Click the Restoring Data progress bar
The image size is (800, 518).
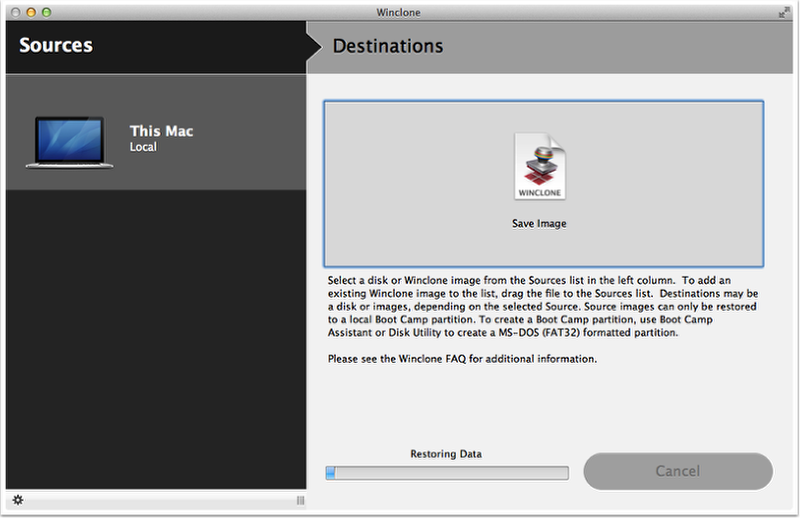click(446, 473)
